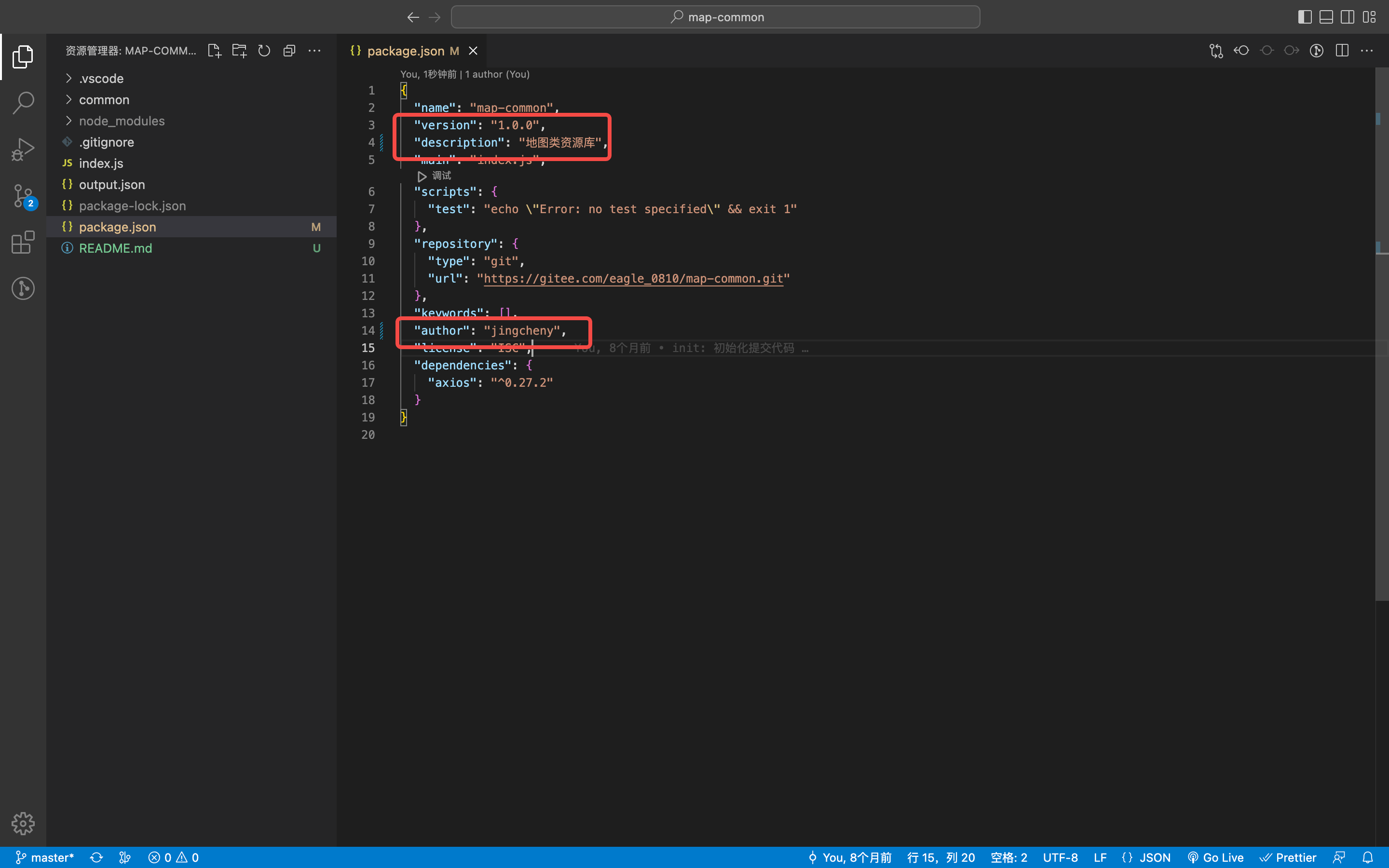The width and height of the screenshot is (1389, 868).
Task: Open the Extensions view
Action: point(23,242)
